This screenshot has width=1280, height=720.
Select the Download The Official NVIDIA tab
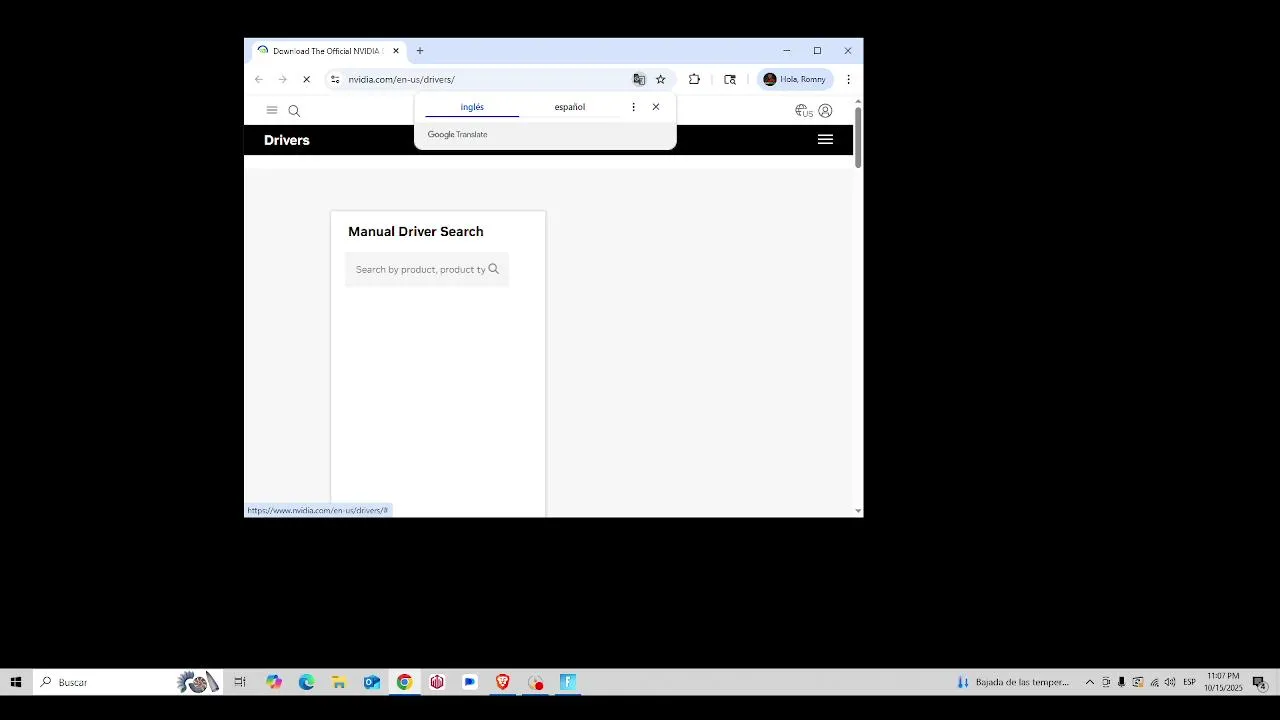(326, 51)
